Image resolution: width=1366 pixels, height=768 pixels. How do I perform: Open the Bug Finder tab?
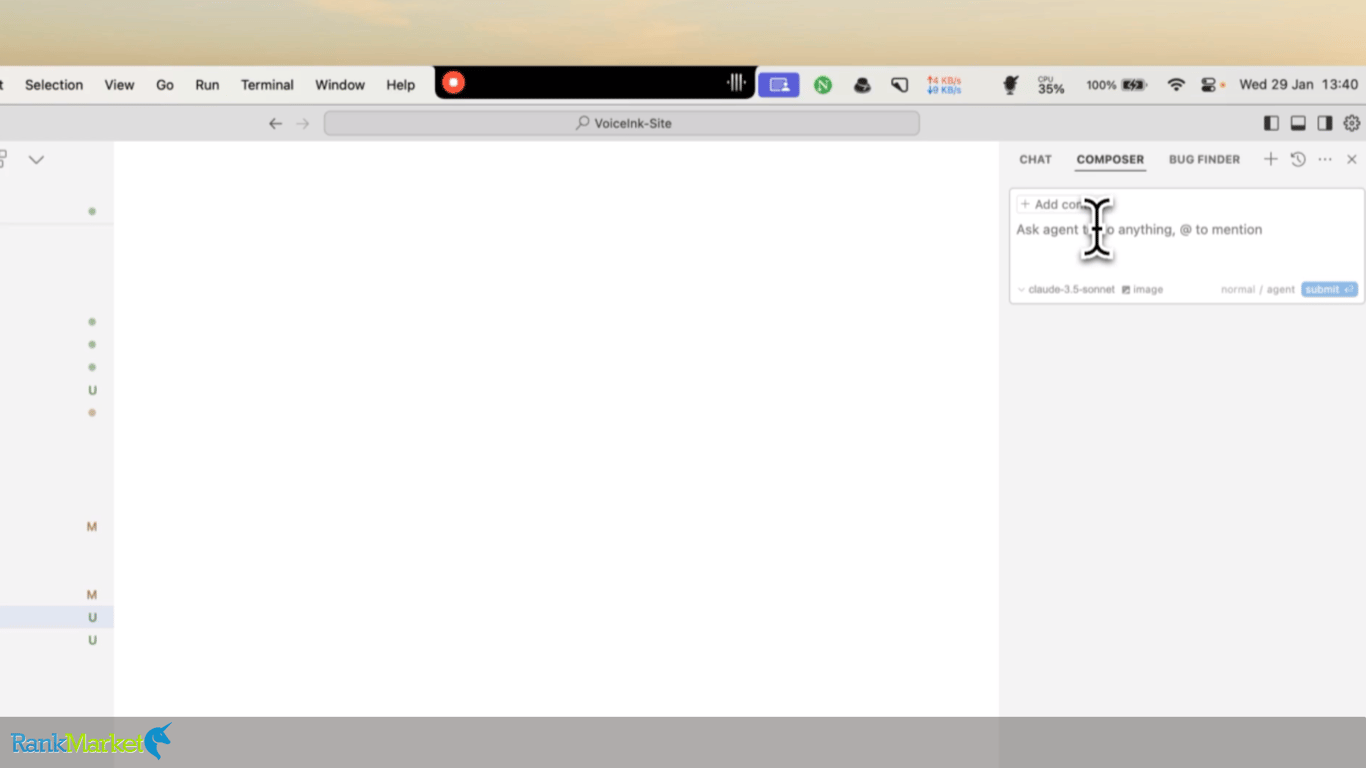click(1204, 159)
